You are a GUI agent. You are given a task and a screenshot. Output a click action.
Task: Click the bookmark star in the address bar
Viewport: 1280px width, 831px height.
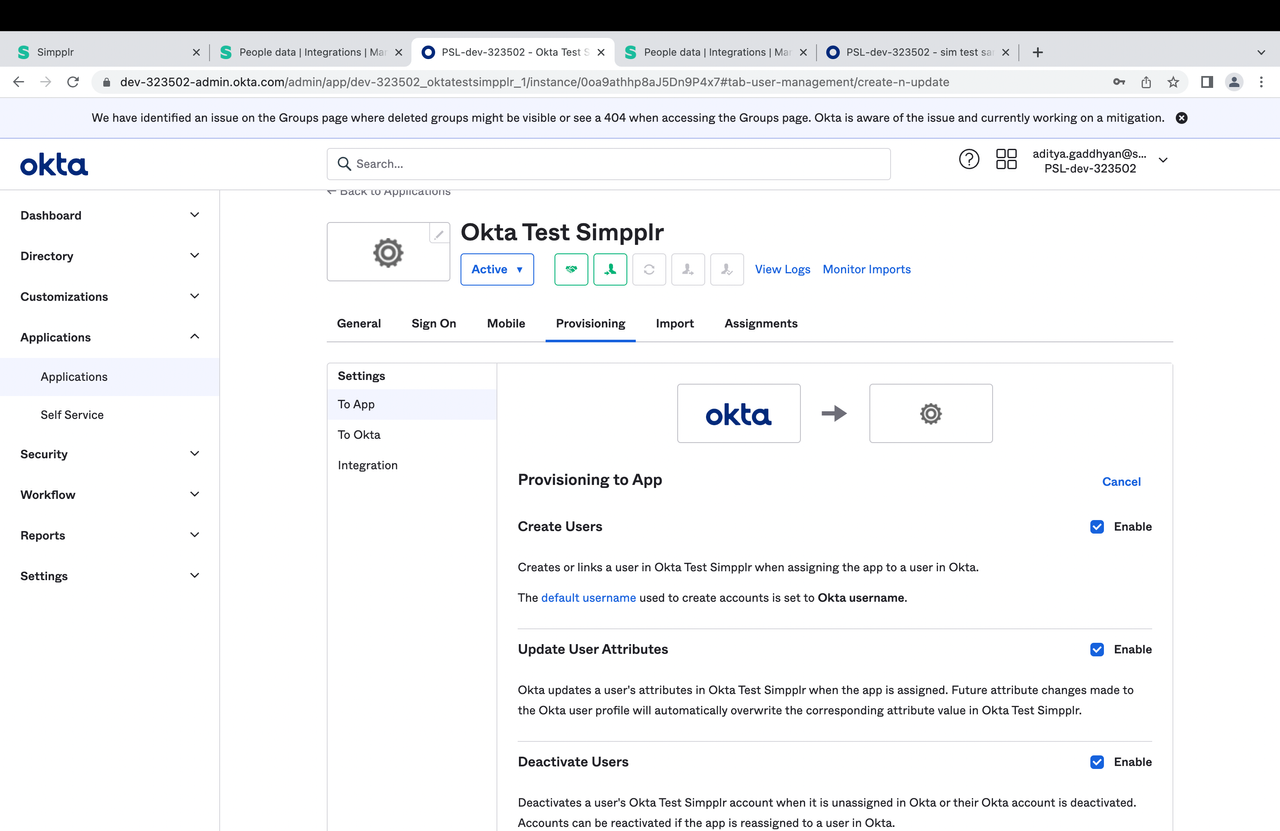[x=1172, y=82]
